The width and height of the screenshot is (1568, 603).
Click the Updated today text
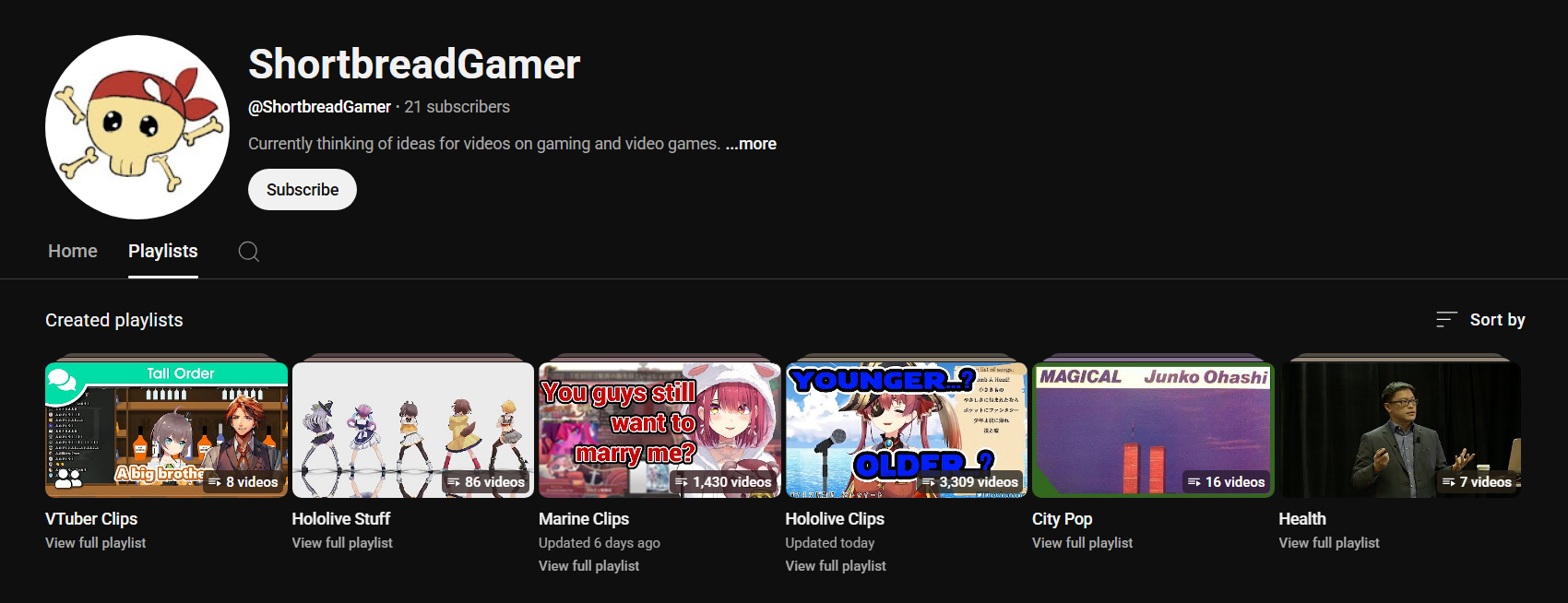[x=830, y=543]
